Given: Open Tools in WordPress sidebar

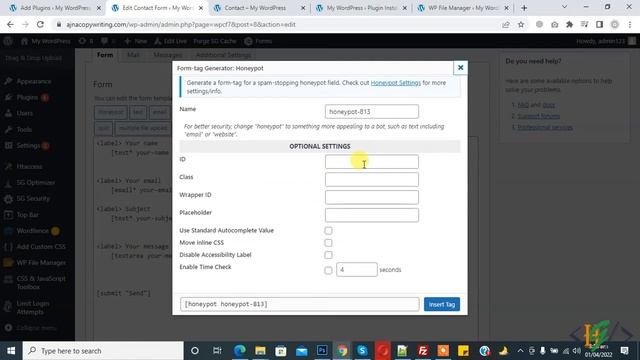Looking at the screenshot, I should click(24, 129).
